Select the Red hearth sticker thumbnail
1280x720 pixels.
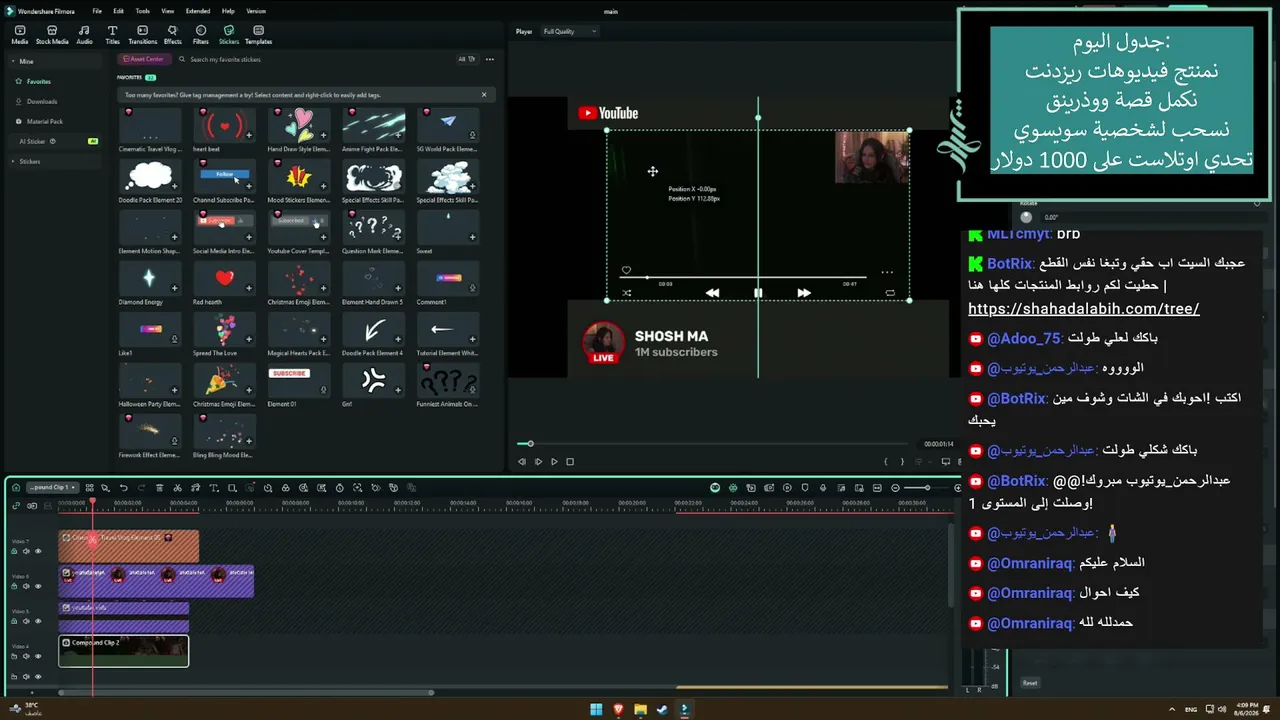pos(224,278)
